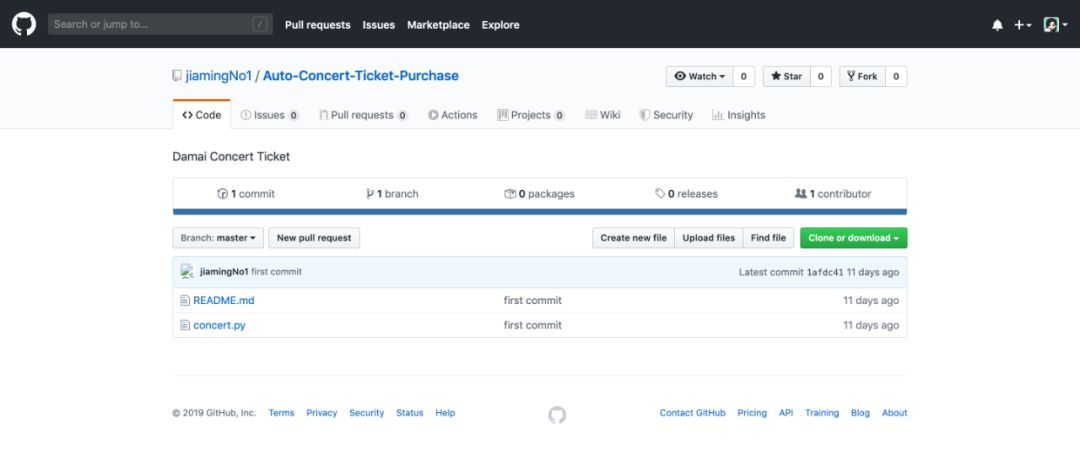Viewport: 1080px width, 462px height.
Task: View the 0 releases page
Action: click(x=686, y=194)
